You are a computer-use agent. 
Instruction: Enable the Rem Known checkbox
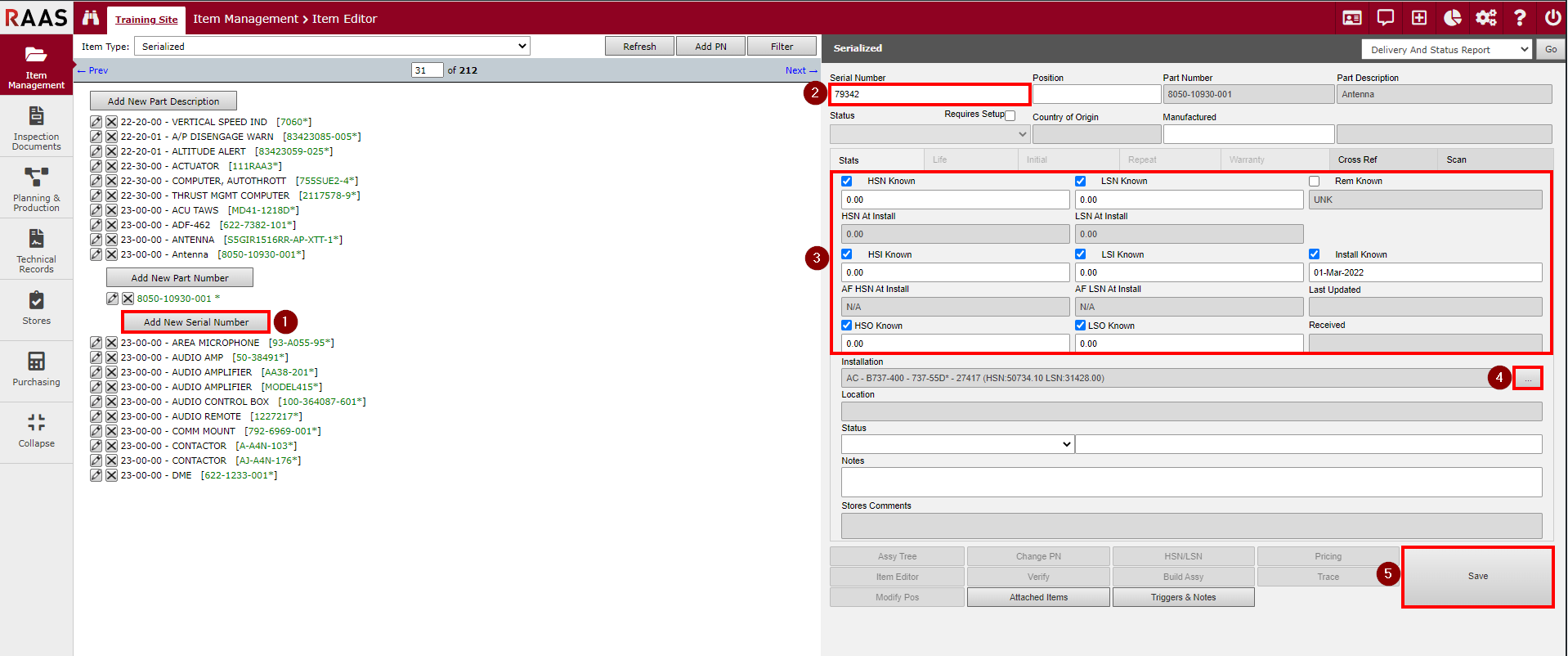(x=1315, y=182)
